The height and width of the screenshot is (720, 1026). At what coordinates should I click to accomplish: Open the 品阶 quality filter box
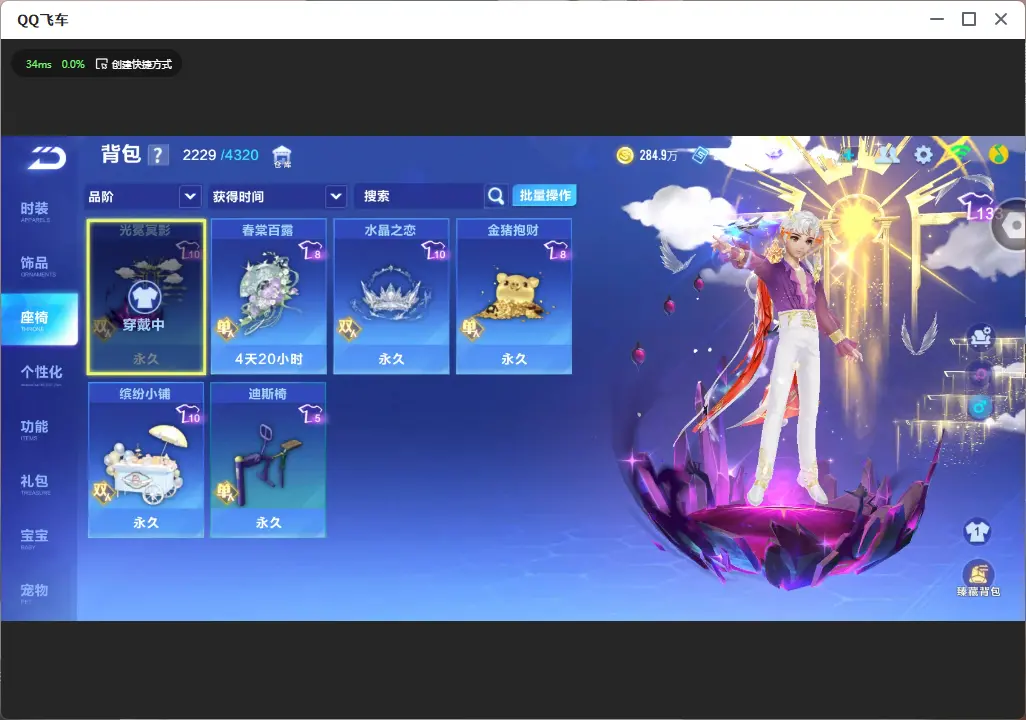(143, 196)
